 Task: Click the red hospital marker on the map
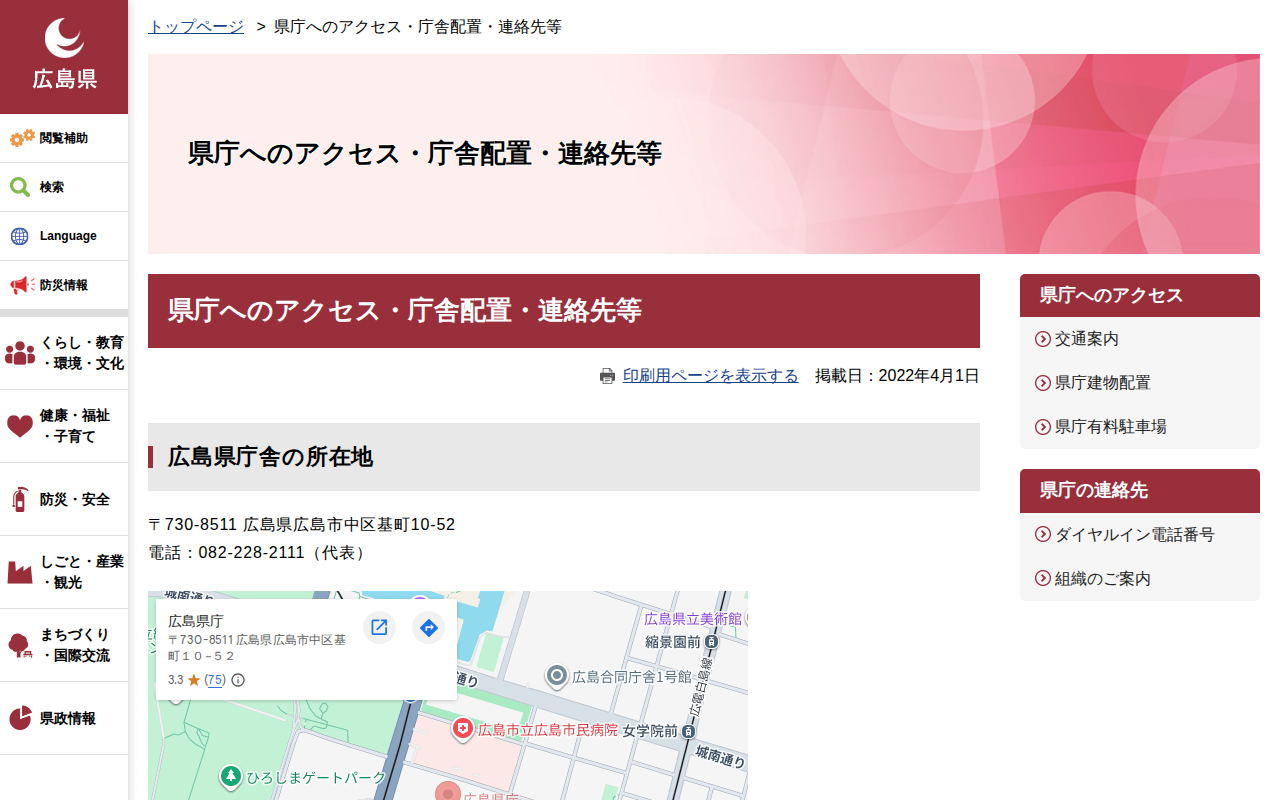click(462, 730)
